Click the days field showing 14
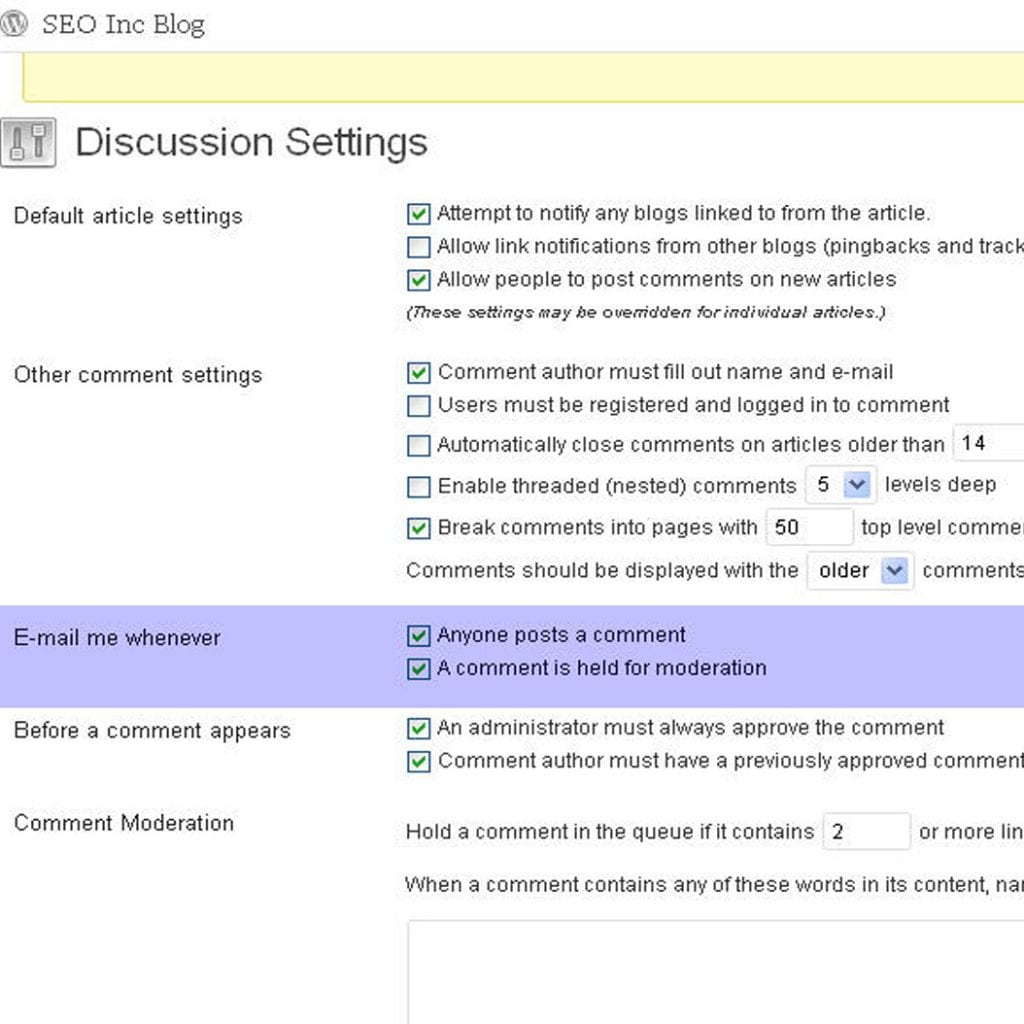 coord(989,443)
